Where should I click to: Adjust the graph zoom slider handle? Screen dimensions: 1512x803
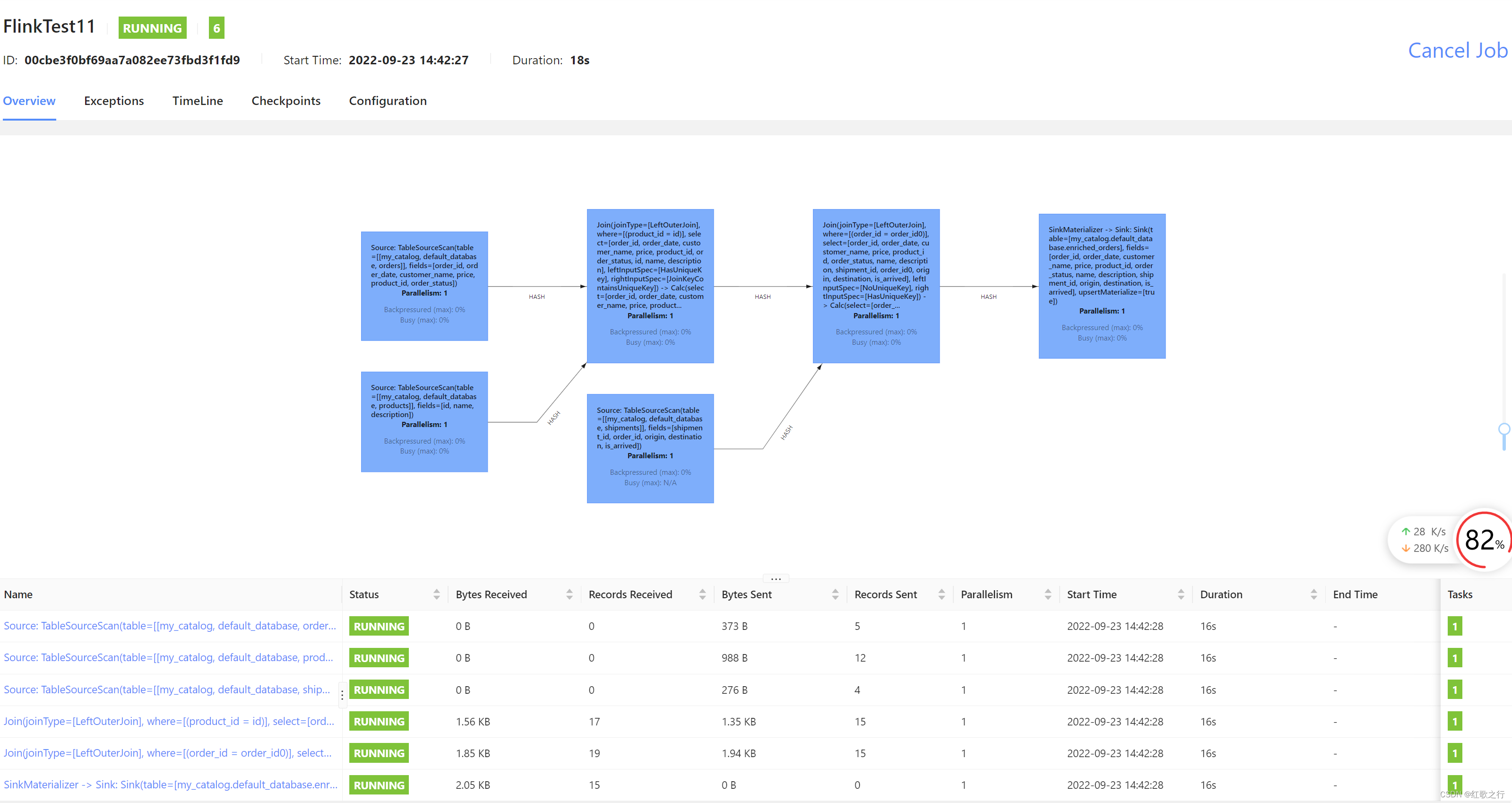pos(1504,429)
